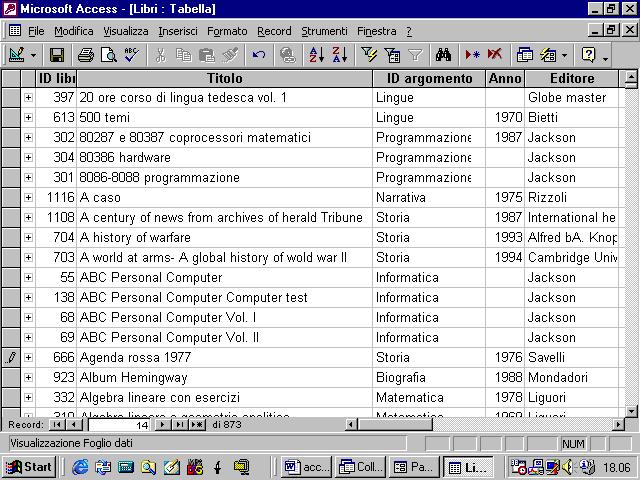Click the record number field showing 14
This screenshot has width=640, height=480.
119,425
